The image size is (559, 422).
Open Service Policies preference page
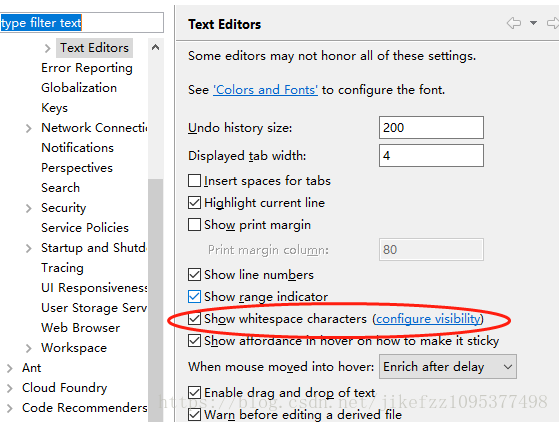point(85,227)
